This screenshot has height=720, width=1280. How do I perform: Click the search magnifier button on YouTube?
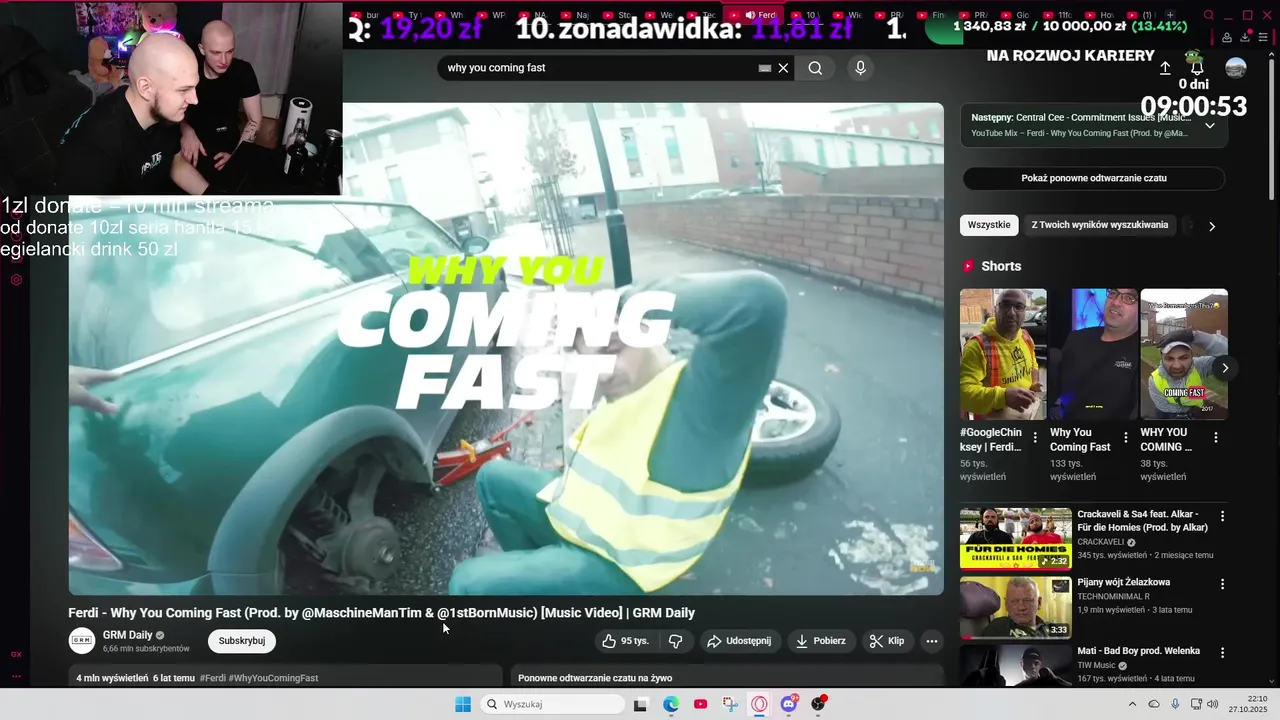pyautogui.click(x=815, y=68)
